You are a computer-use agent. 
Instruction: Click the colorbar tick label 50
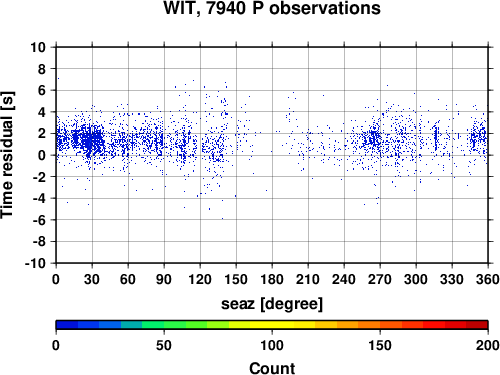[164, 345]
